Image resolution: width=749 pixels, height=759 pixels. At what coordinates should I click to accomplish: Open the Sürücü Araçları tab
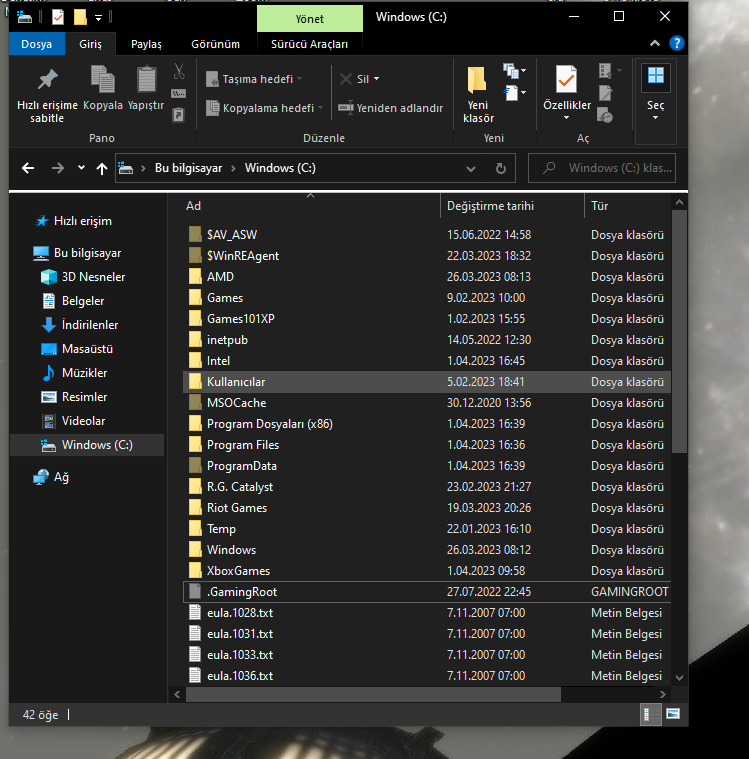(309, 44)
